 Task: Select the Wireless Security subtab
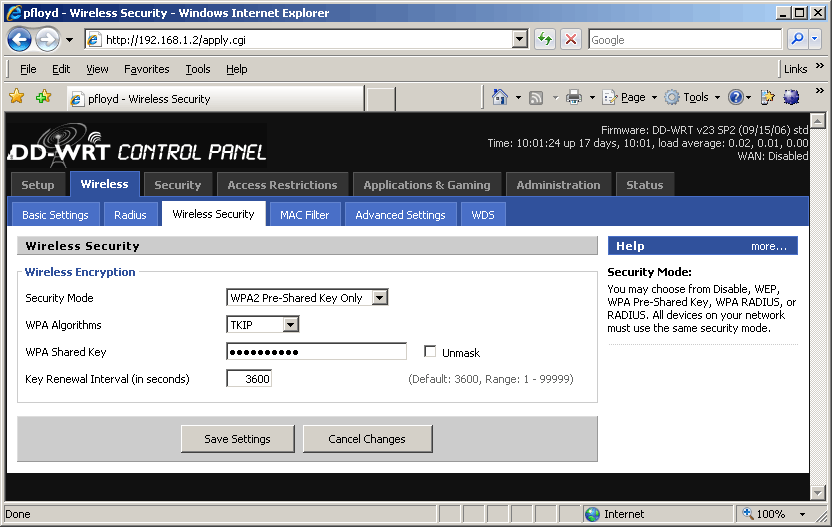(x=213, y=214)
